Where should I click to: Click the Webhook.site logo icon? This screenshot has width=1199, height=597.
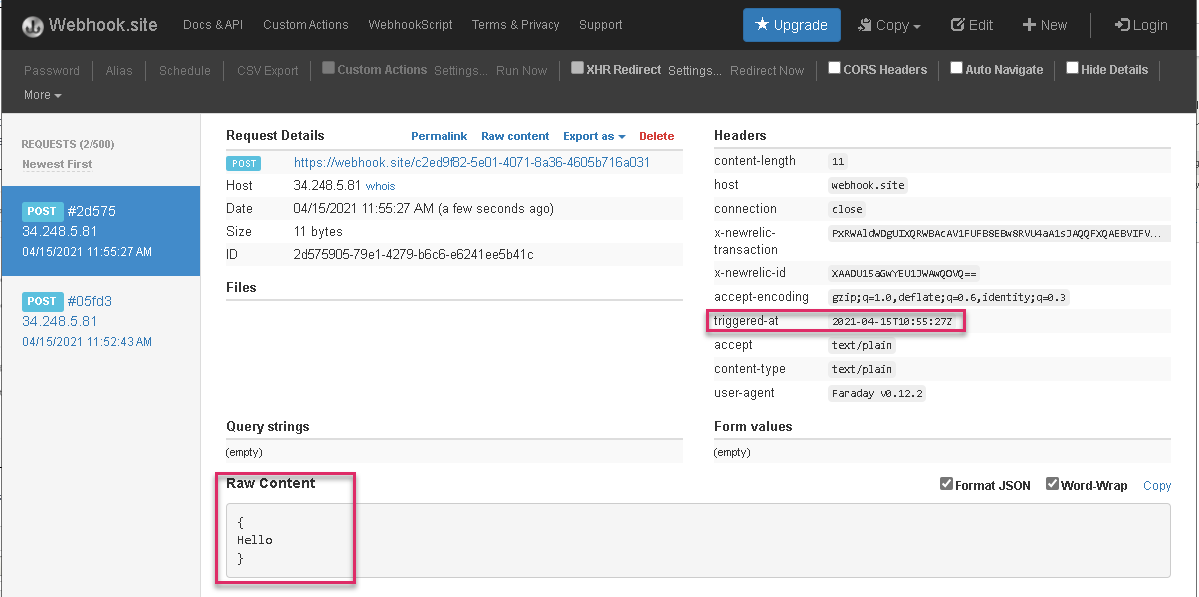(x=33, y=26)
